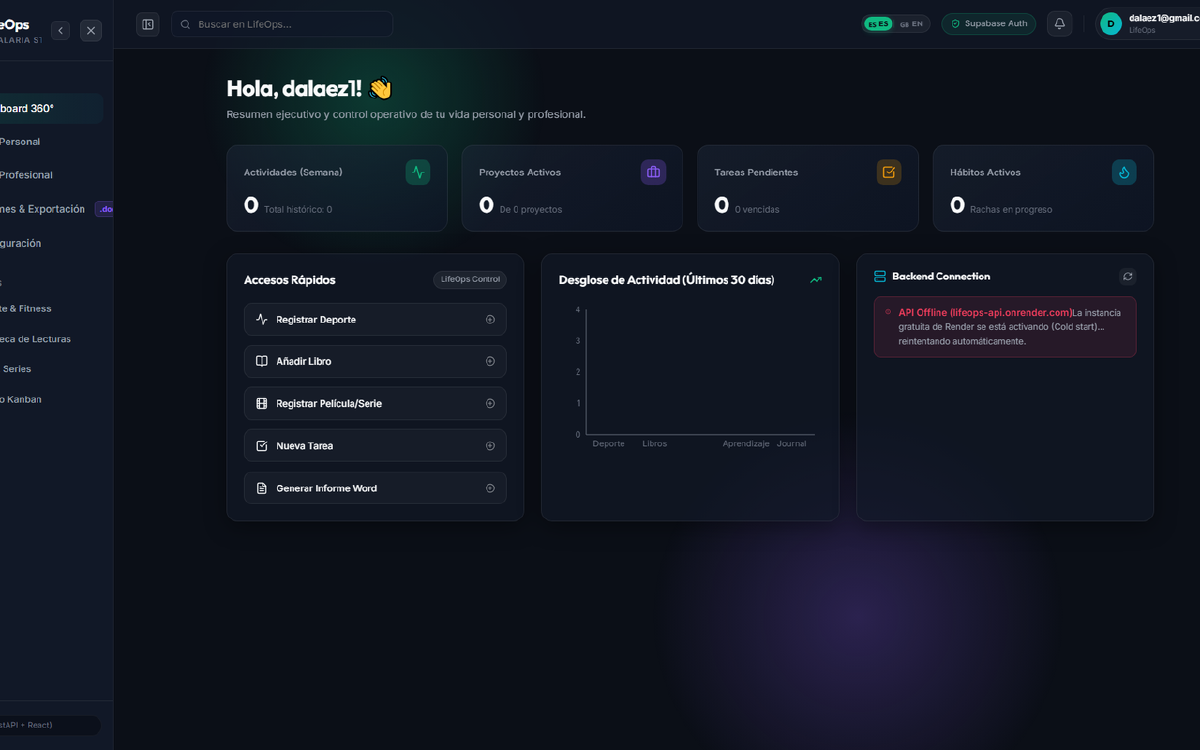The image size is (1200, 750).
Task: Click '0 vencidas' text
Action: pos(757,210)
